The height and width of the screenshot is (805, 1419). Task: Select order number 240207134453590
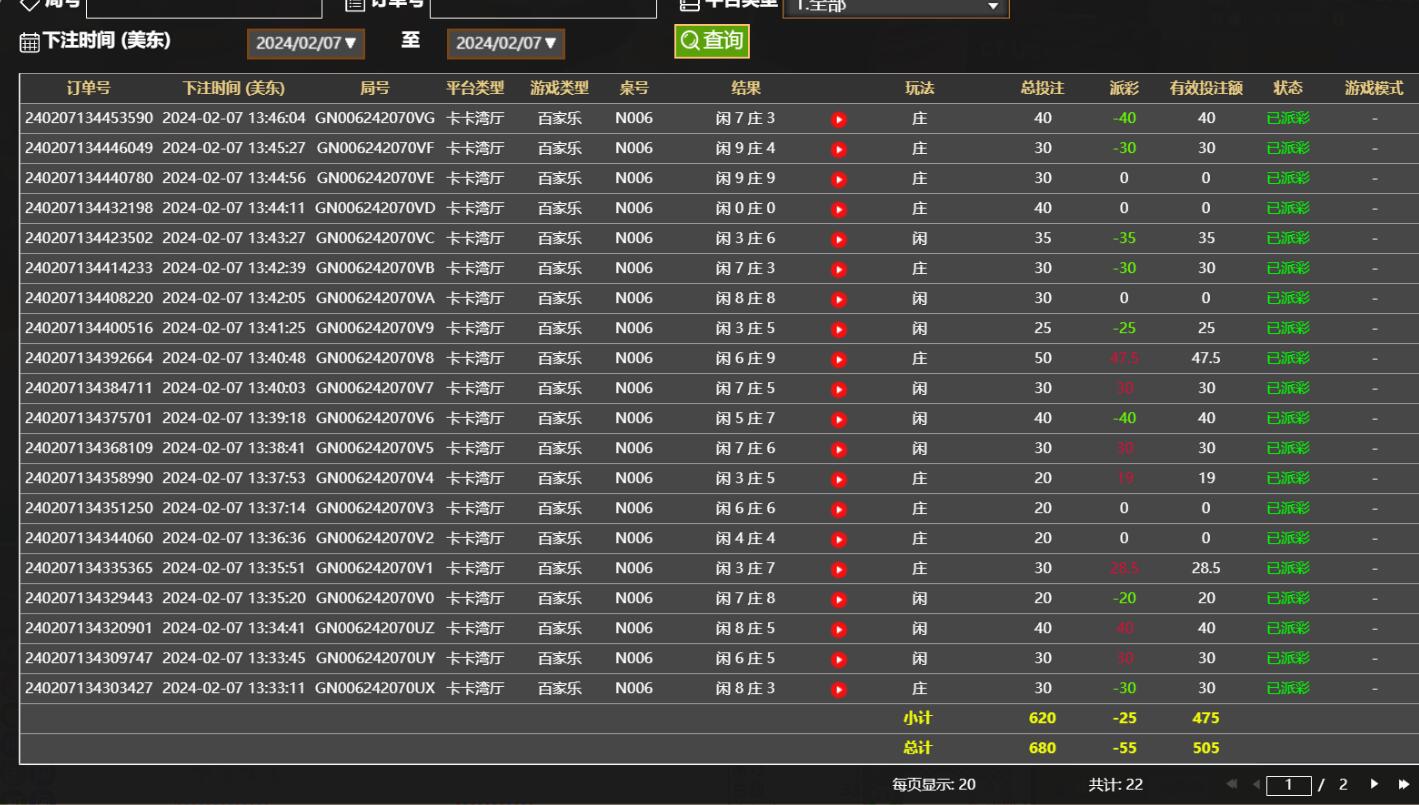tap(89, 118)
